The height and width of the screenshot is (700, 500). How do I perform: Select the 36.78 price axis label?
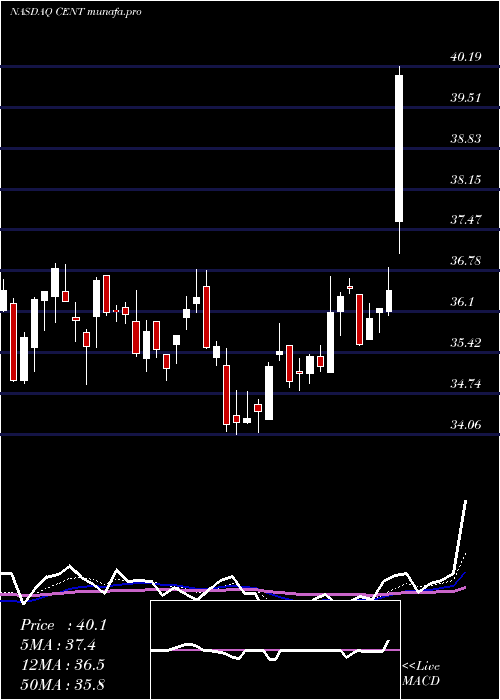466,261
